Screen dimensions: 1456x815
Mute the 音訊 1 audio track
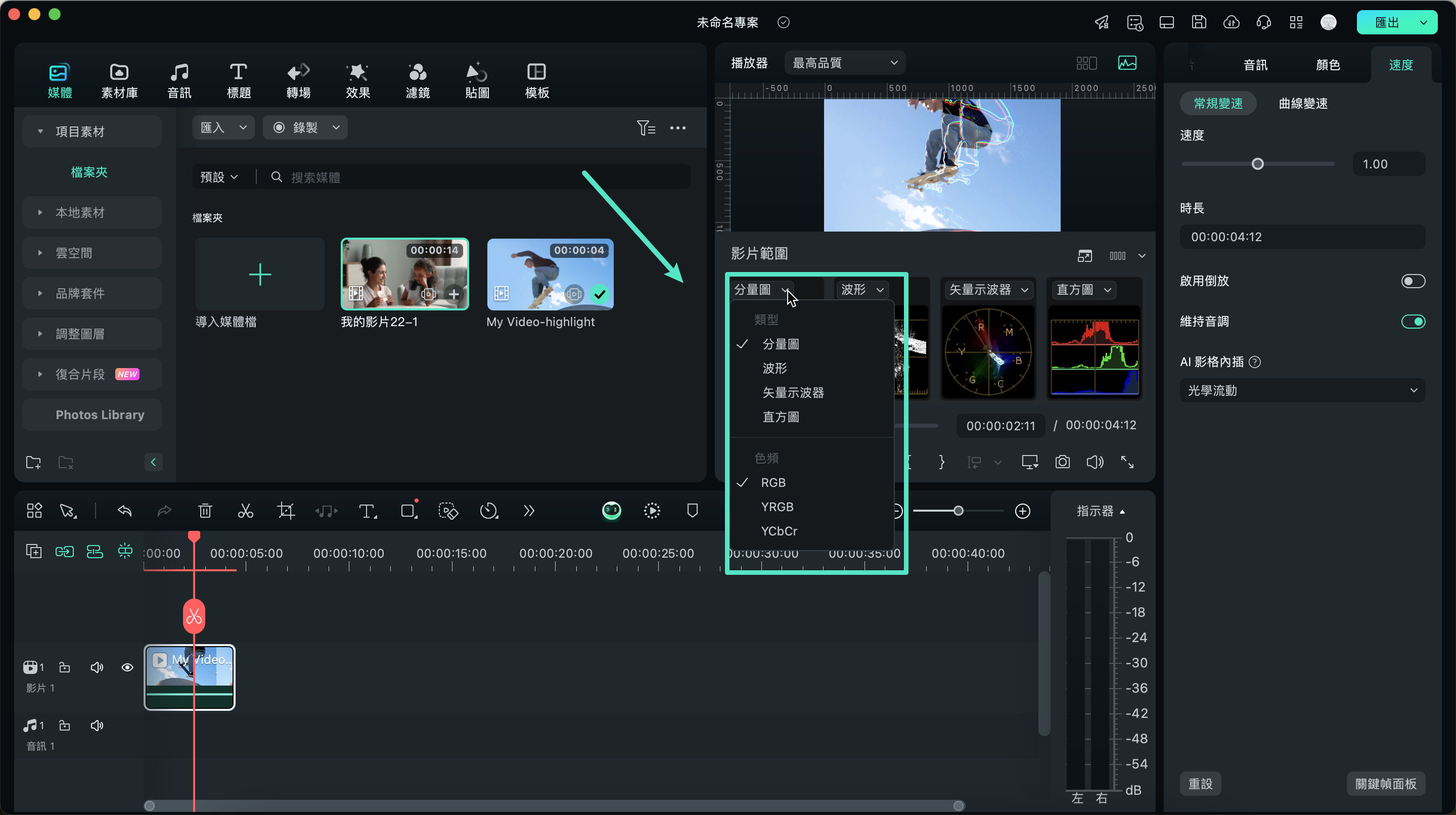pos(97,726)
